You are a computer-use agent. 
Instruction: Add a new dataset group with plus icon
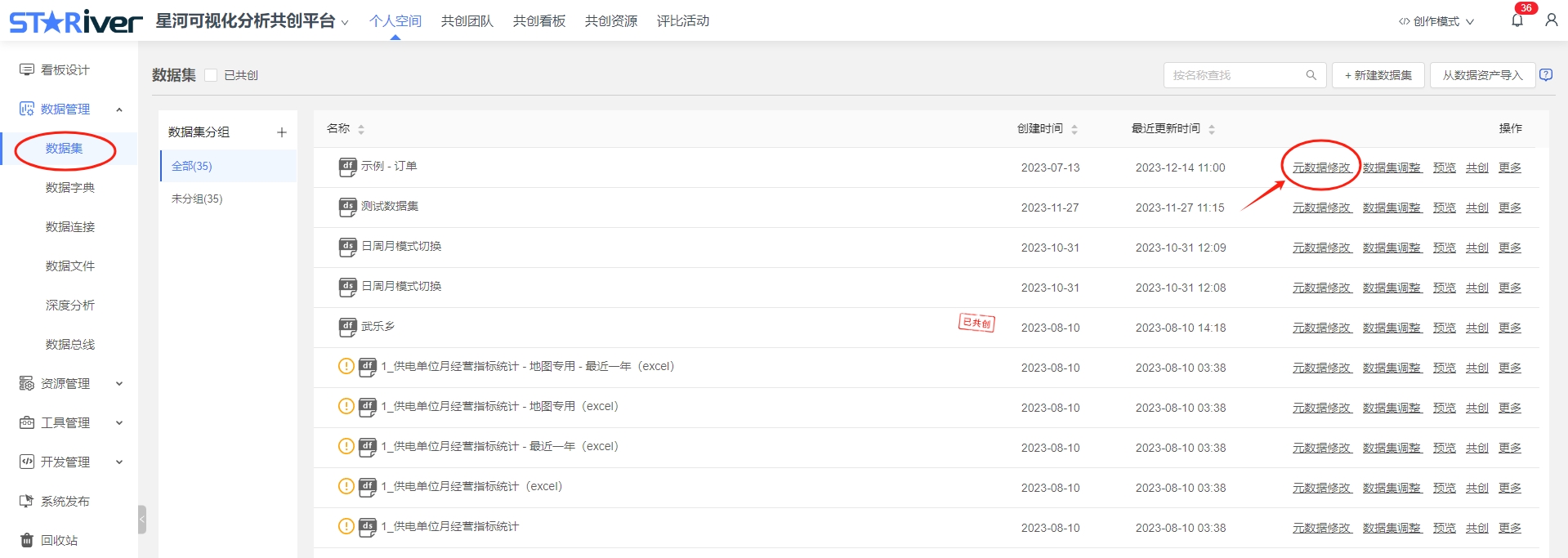pos(282,132)
